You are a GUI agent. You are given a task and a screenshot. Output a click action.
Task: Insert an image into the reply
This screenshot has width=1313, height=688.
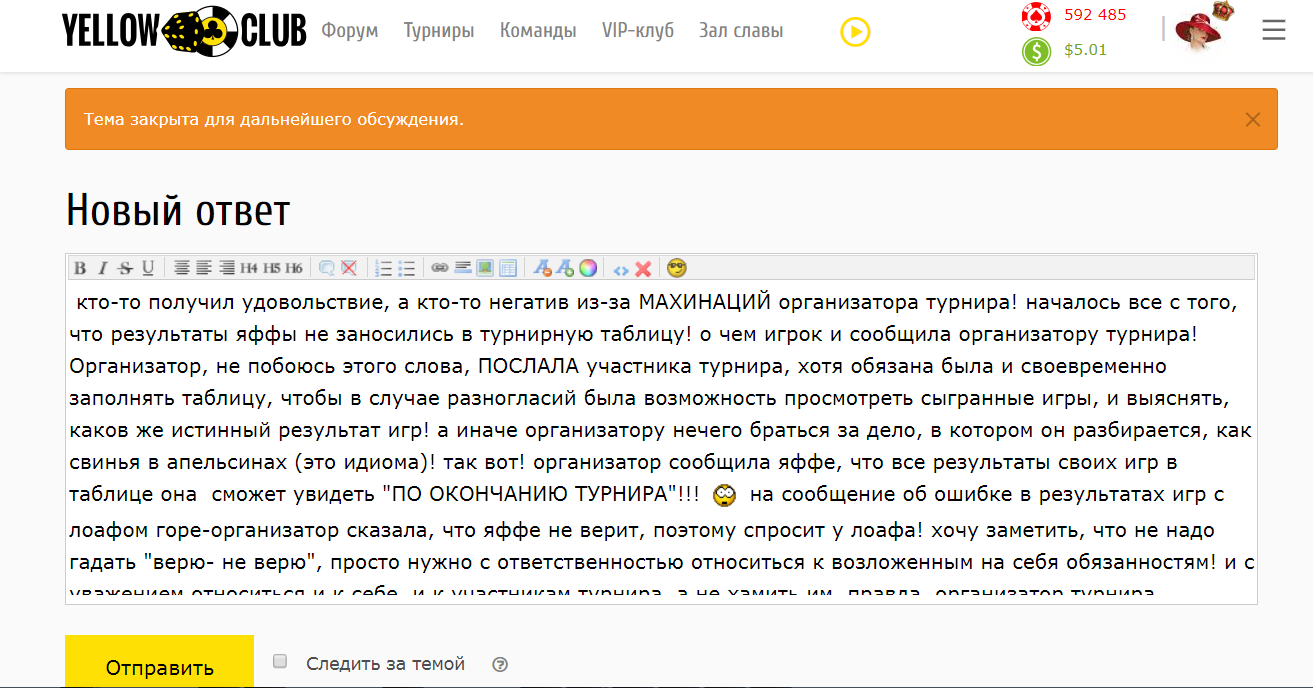click(485, 268)
